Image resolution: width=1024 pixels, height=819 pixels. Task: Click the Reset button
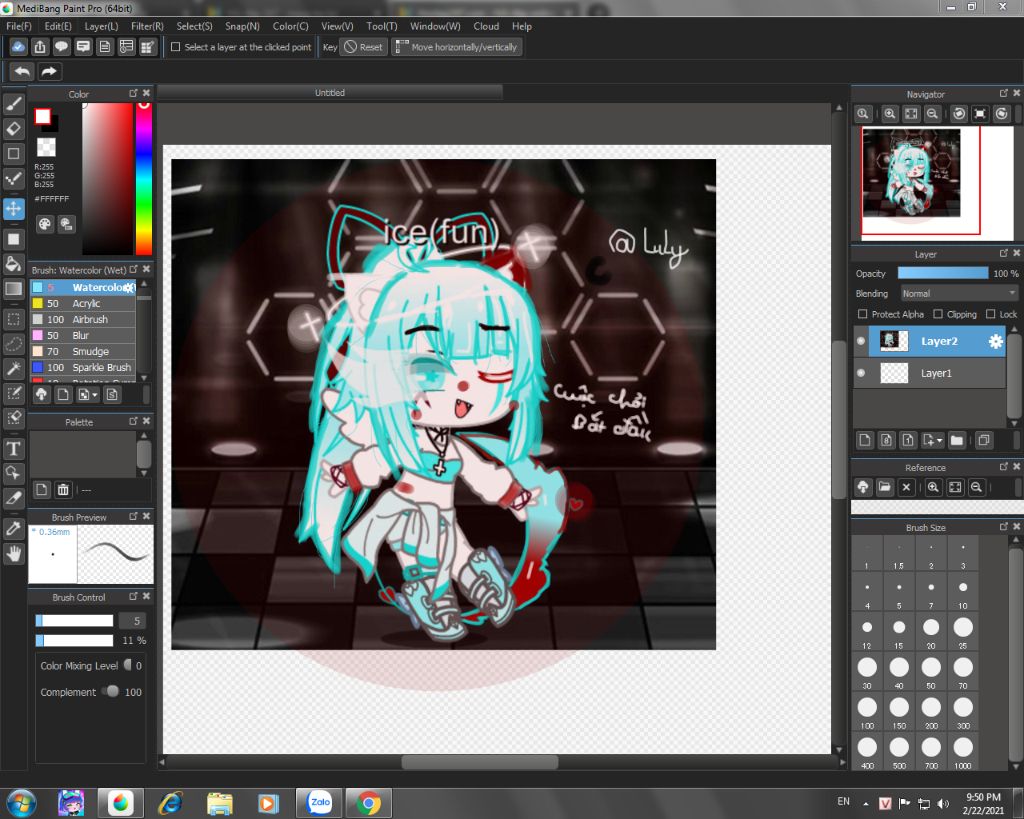364,47
